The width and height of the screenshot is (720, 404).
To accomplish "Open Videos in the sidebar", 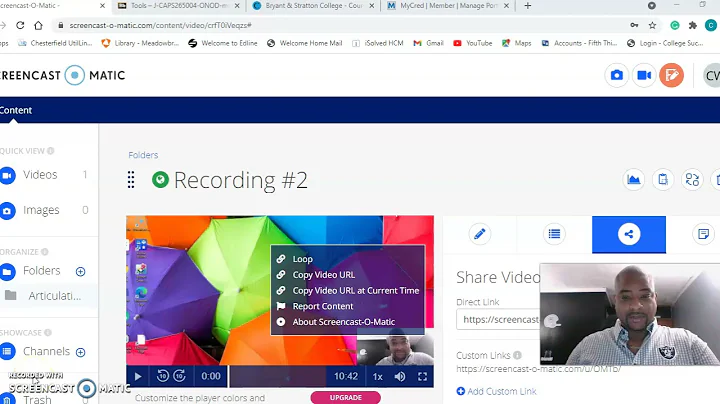I will [x=40, y=175].
